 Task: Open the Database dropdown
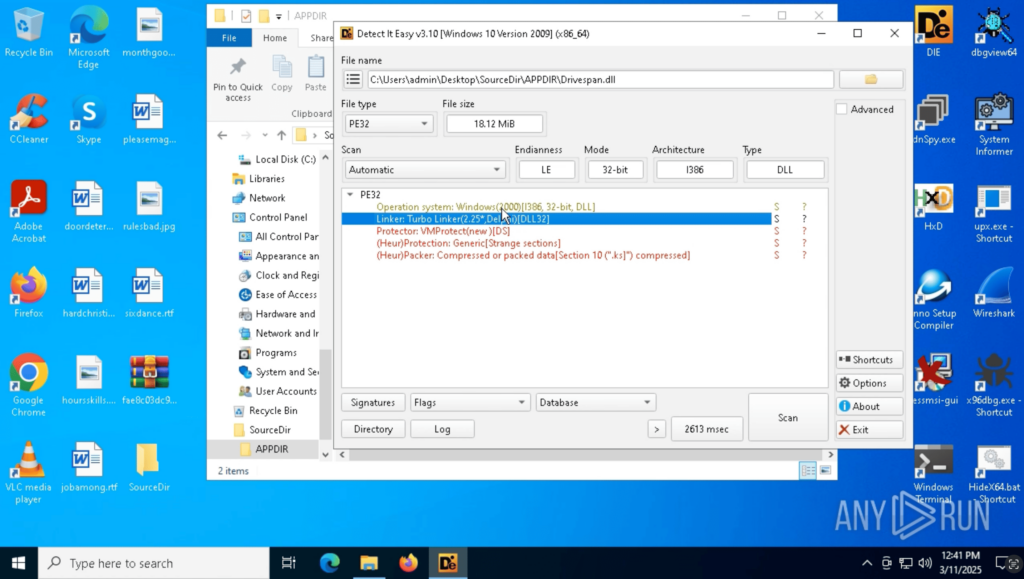595,402
